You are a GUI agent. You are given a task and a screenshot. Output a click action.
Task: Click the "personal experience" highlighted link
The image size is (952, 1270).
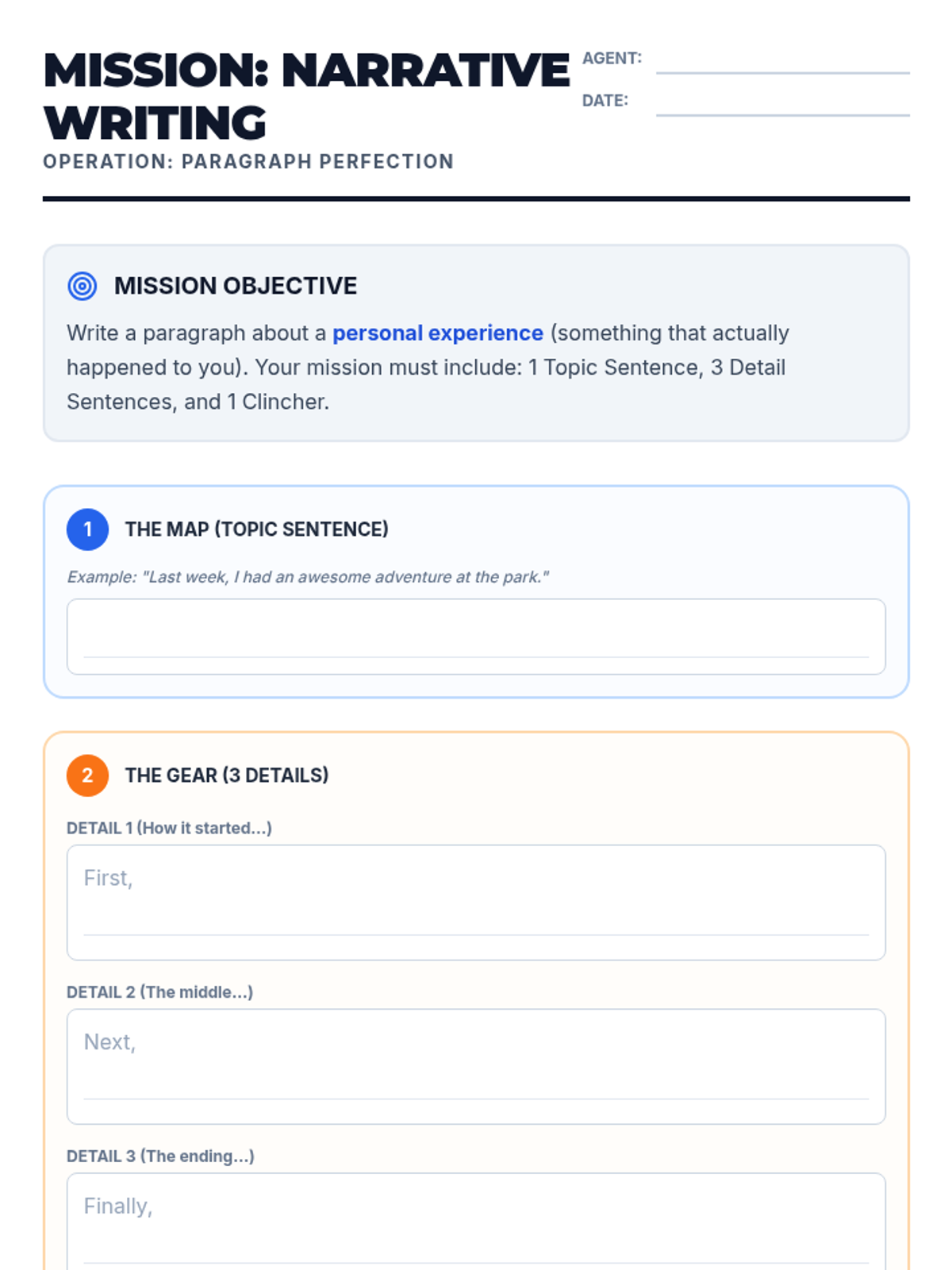[x=437, y=333]
